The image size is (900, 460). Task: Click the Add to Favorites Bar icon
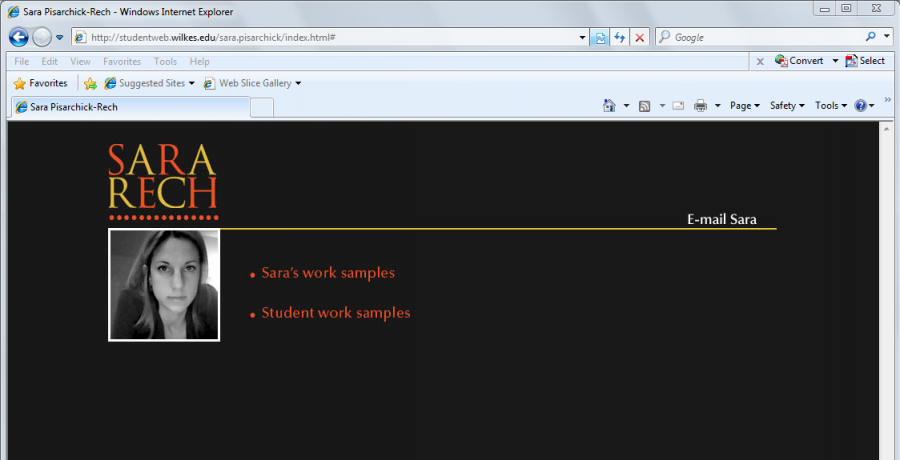pos(90,84)
